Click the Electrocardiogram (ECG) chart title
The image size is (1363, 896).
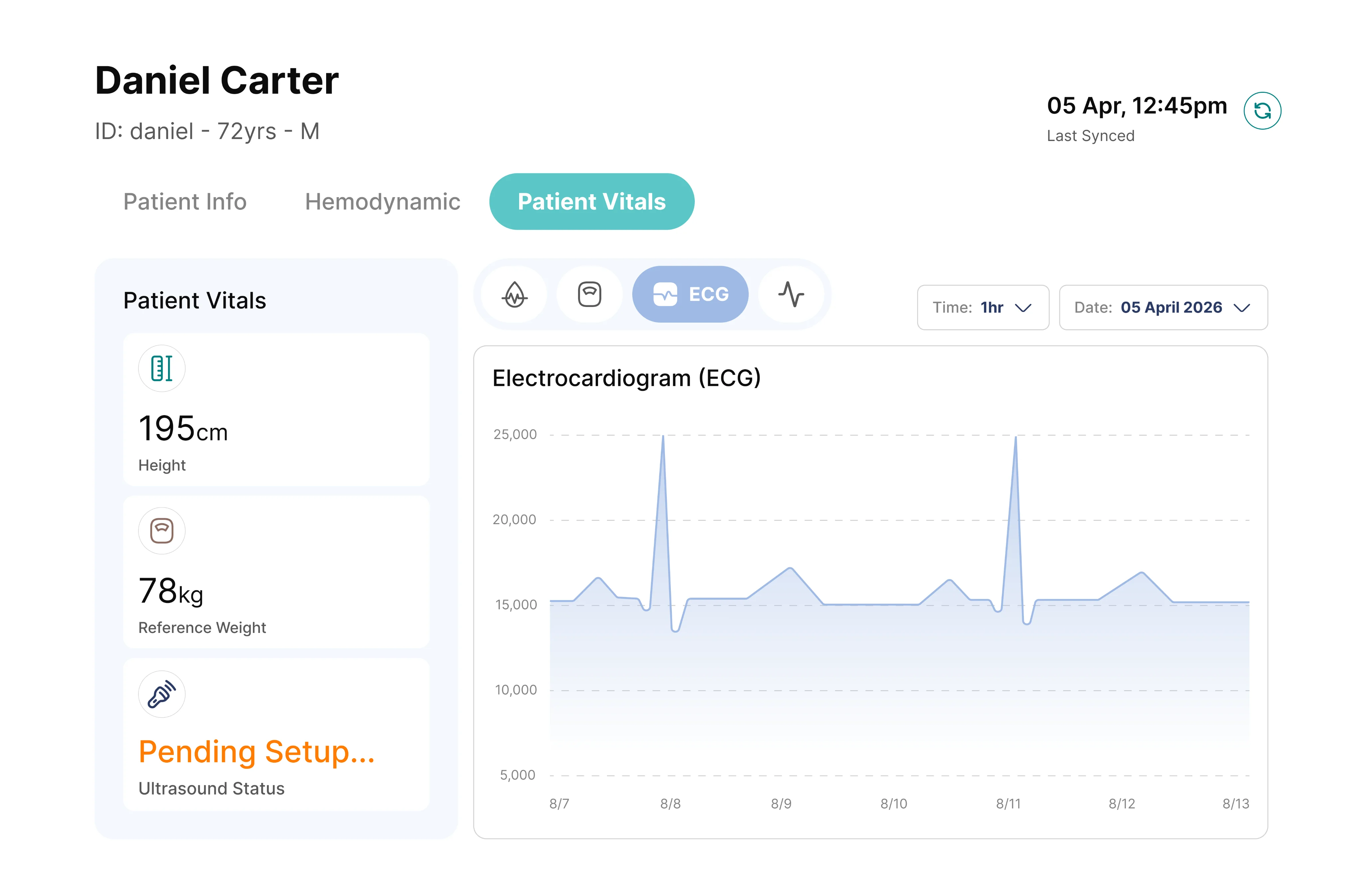pos(627,378)
